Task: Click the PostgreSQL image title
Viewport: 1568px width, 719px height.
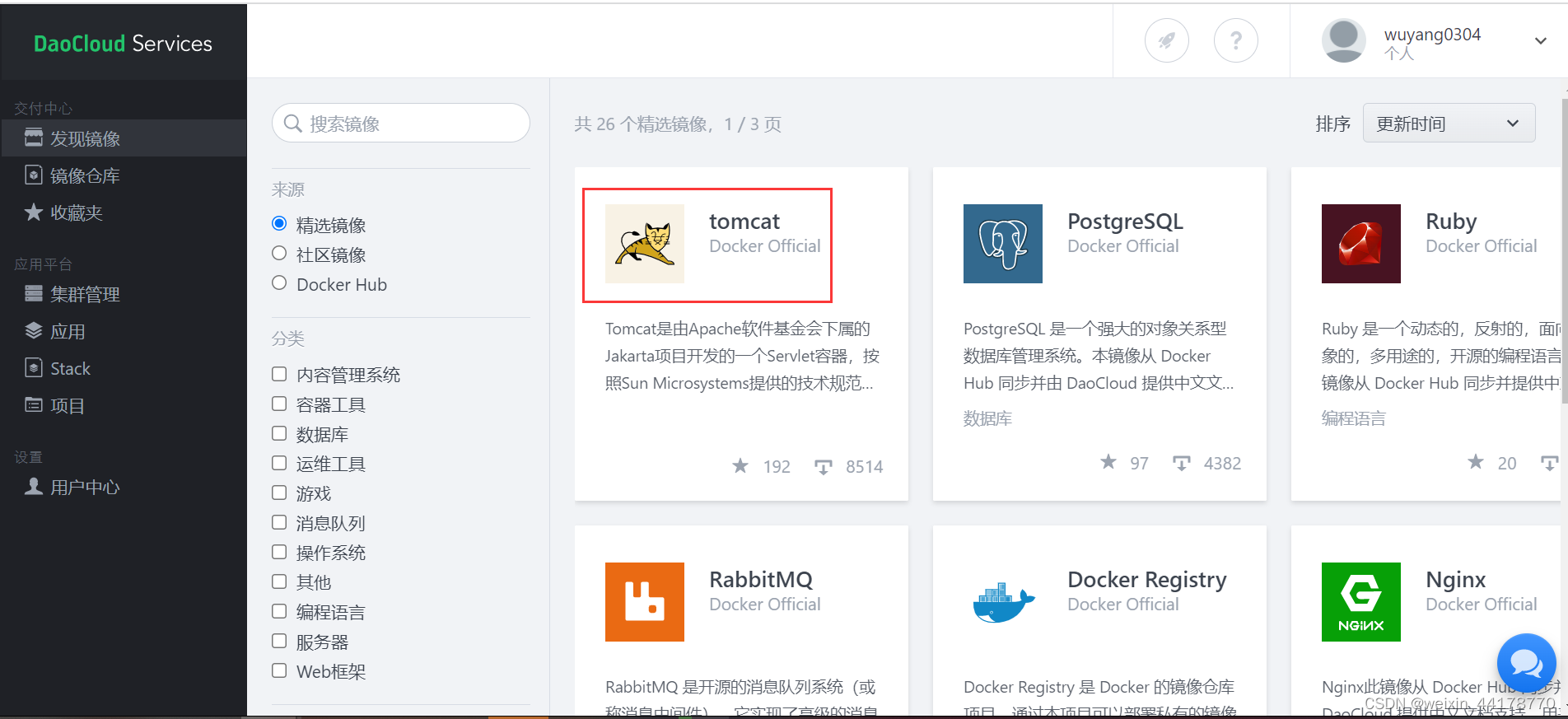Action: pyautogui.click(x=1125, y=222)
